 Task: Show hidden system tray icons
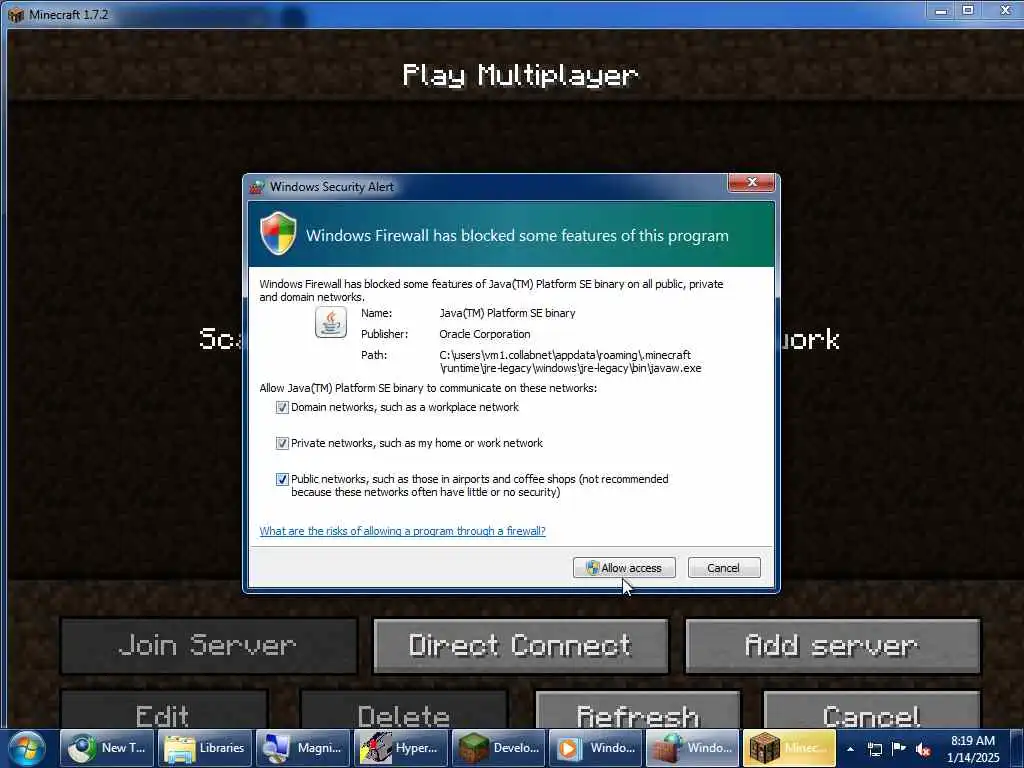point(850,749)
